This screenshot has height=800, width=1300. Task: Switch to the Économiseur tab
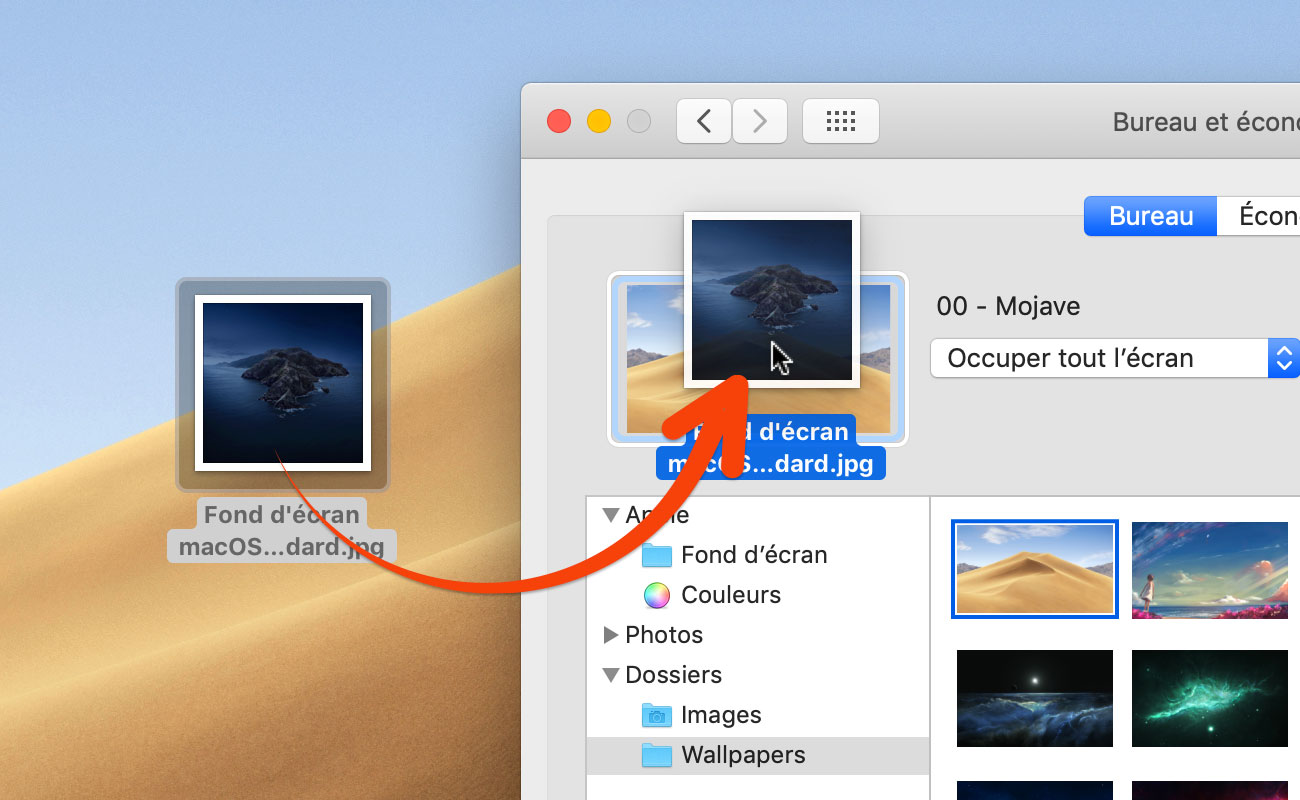(1266, 215)
